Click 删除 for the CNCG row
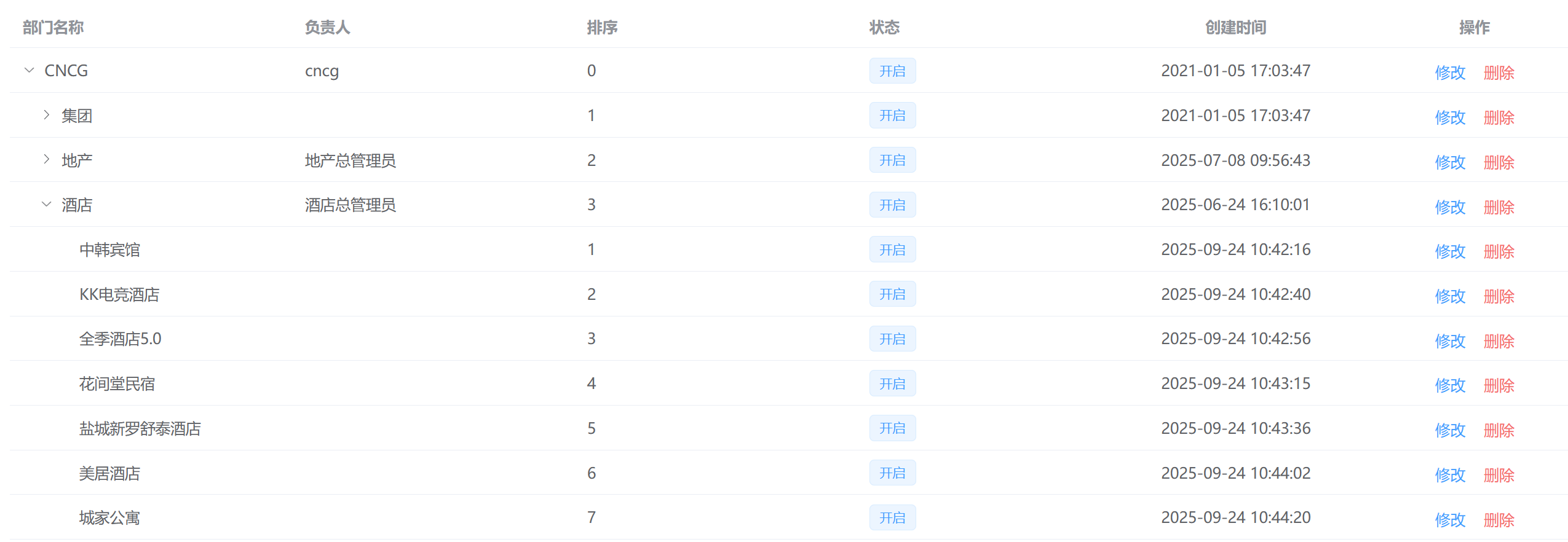Image resolution: width=1568 pixels, height=542 pixels. [1498, 73]
